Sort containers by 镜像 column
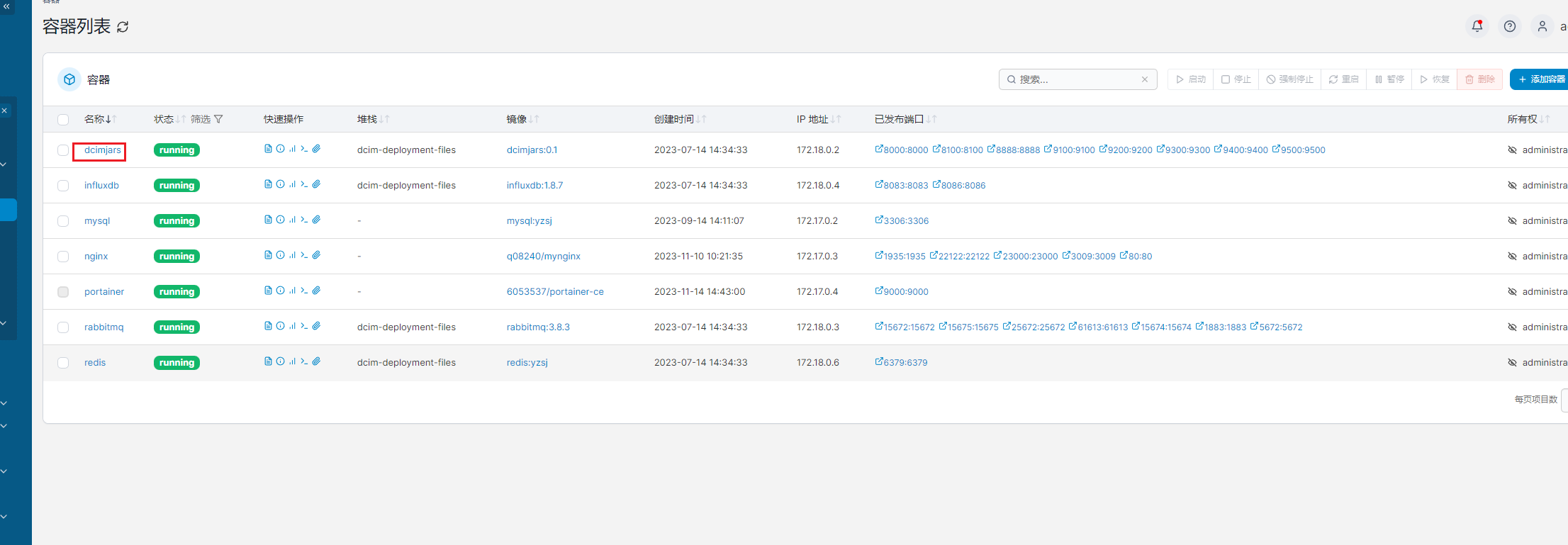 coord(522,119)
